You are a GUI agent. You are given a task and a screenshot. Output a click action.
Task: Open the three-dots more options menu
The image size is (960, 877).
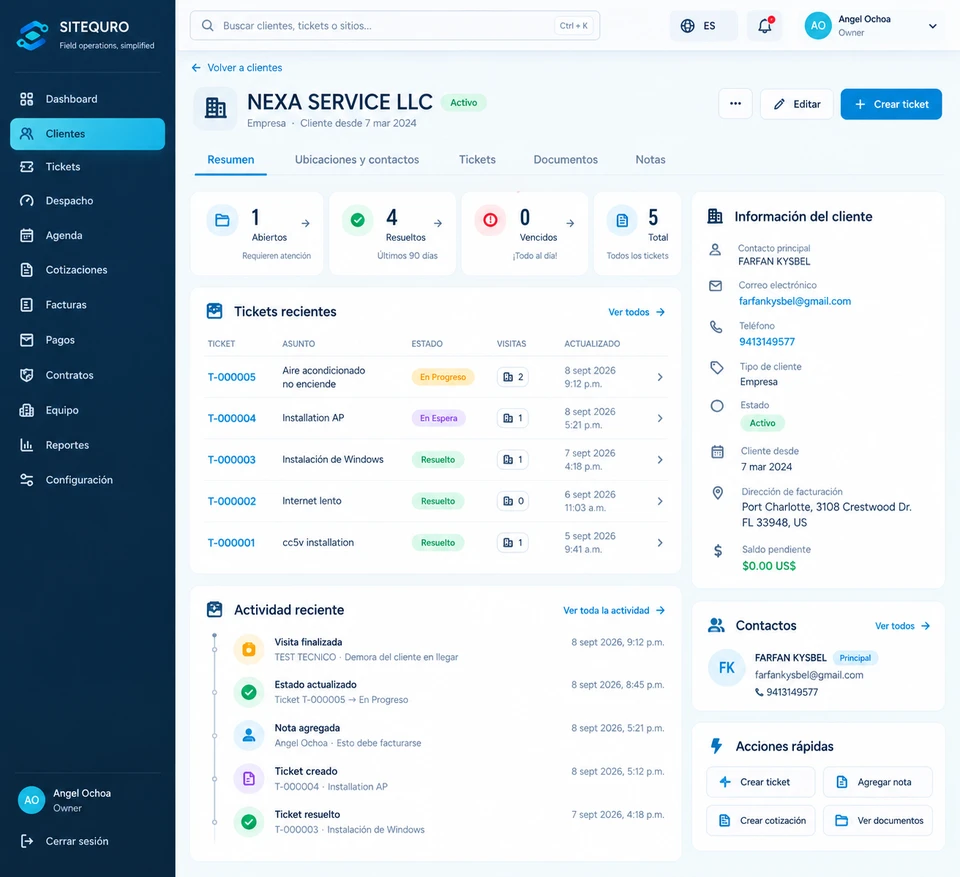[x=735, y=104]
